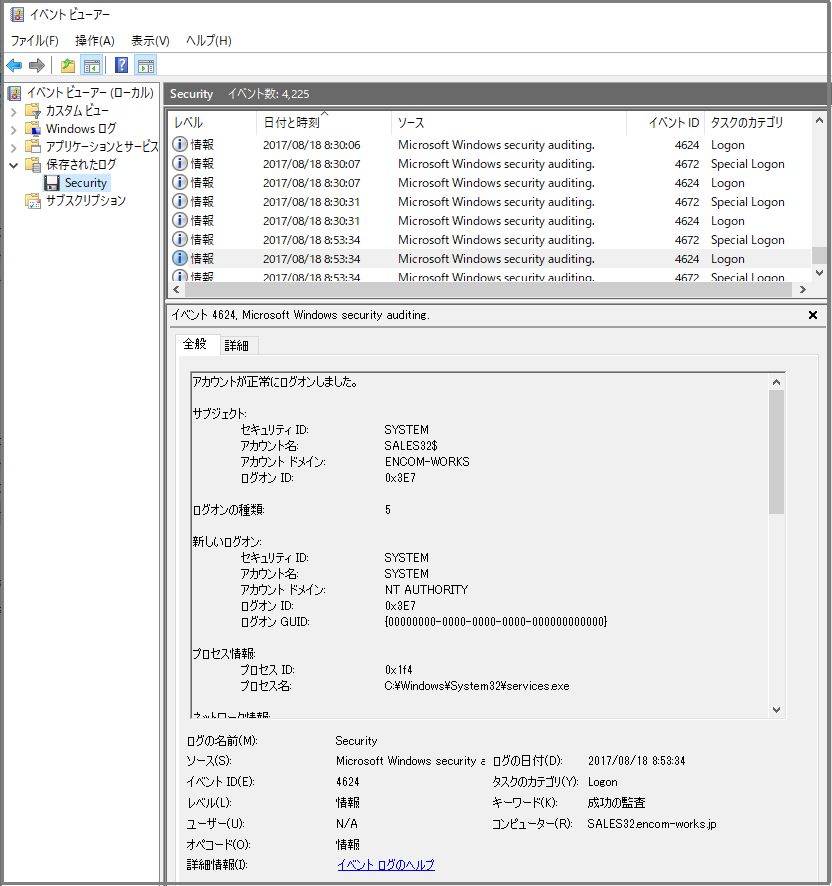The image size is (832, 886).
Task: Click the event description vertical scrollbar thumb
Action: coord(777,452)
